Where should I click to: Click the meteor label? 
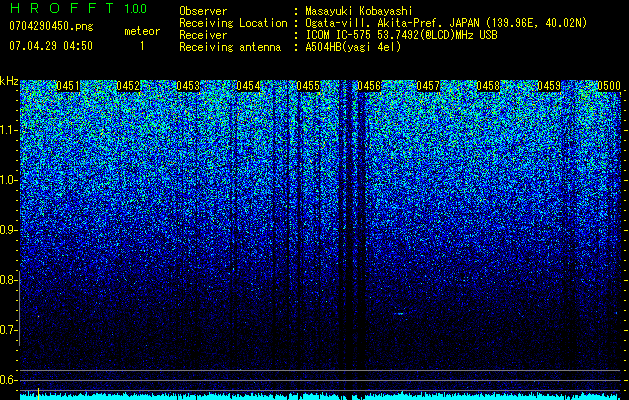click(x=142, y=31)
